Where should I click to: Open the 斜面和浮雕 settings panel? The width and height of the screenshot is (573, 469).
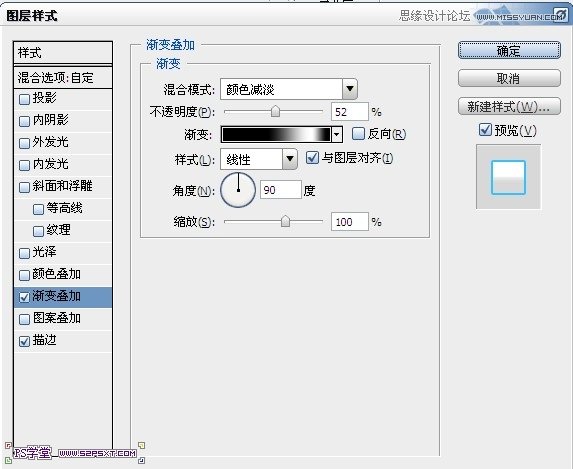click(x=63, y=186)
